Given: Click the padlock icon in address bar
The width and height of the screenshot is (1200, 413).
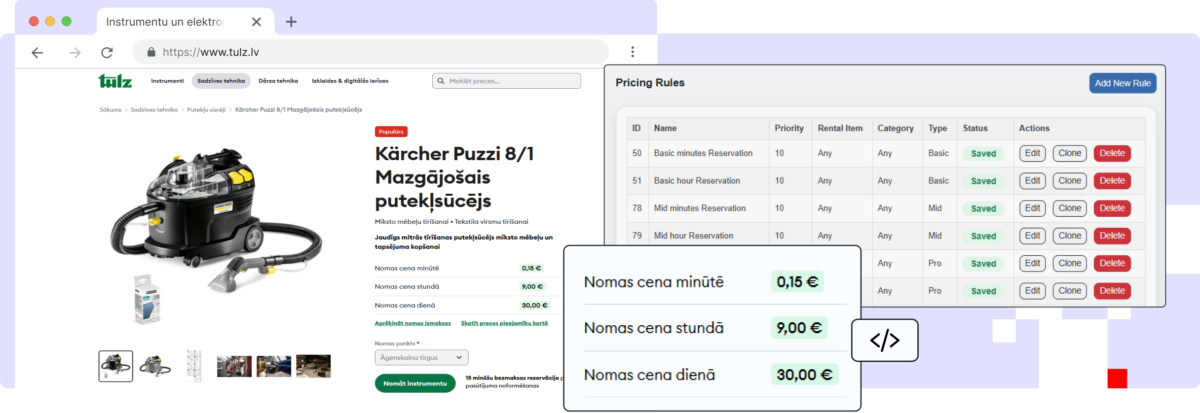Looking at the screenshot, I should pyautogui.click(x=151, y=52).
